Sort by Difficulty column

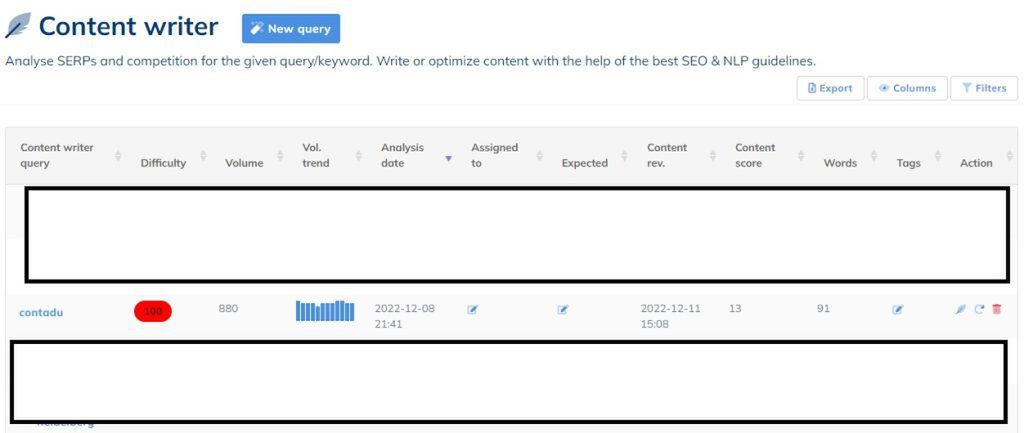click(163, 163)
